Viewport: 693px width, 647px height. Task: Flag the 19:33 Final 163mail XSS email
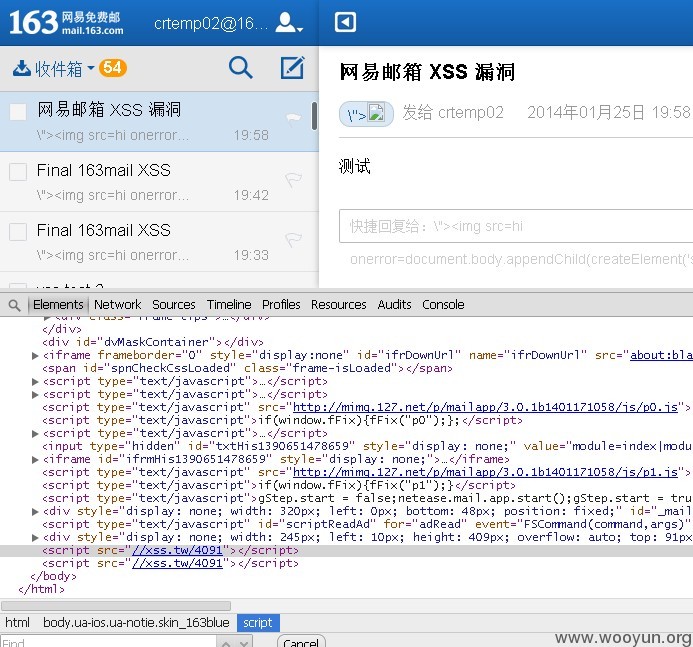click(293, 239)
